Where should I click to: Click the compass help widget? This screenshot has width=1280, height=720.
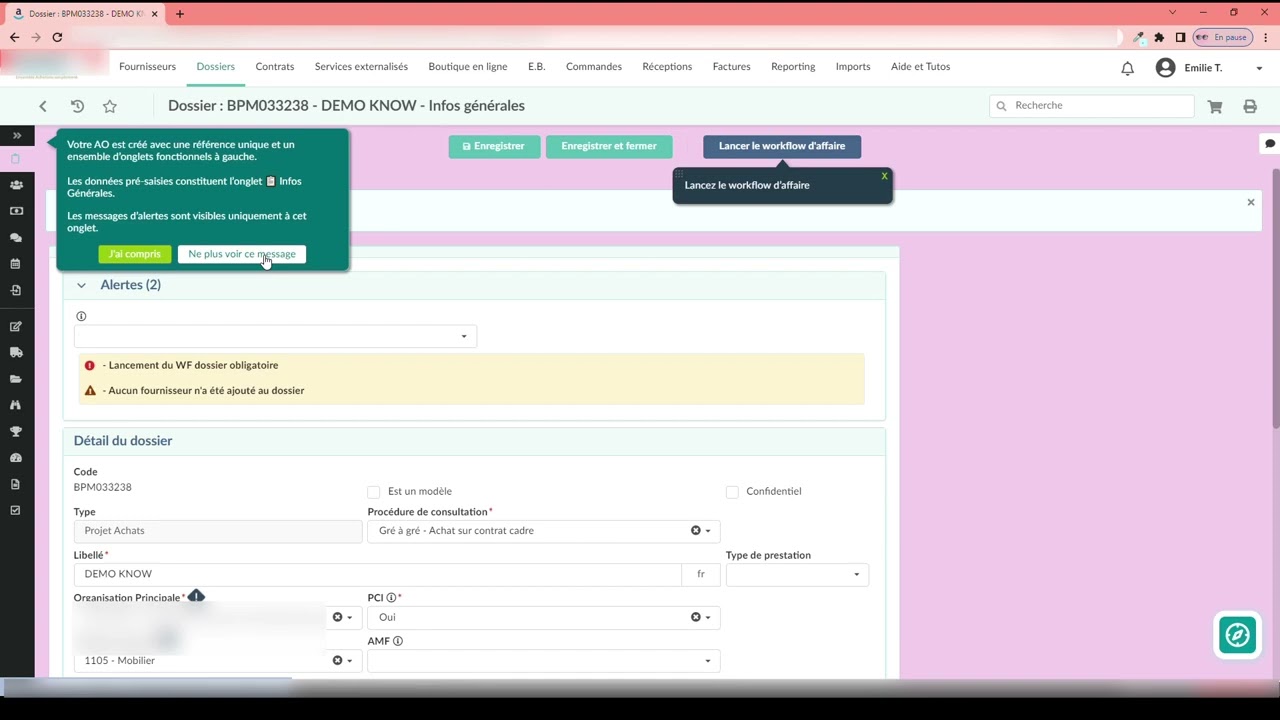(1237, 635)
